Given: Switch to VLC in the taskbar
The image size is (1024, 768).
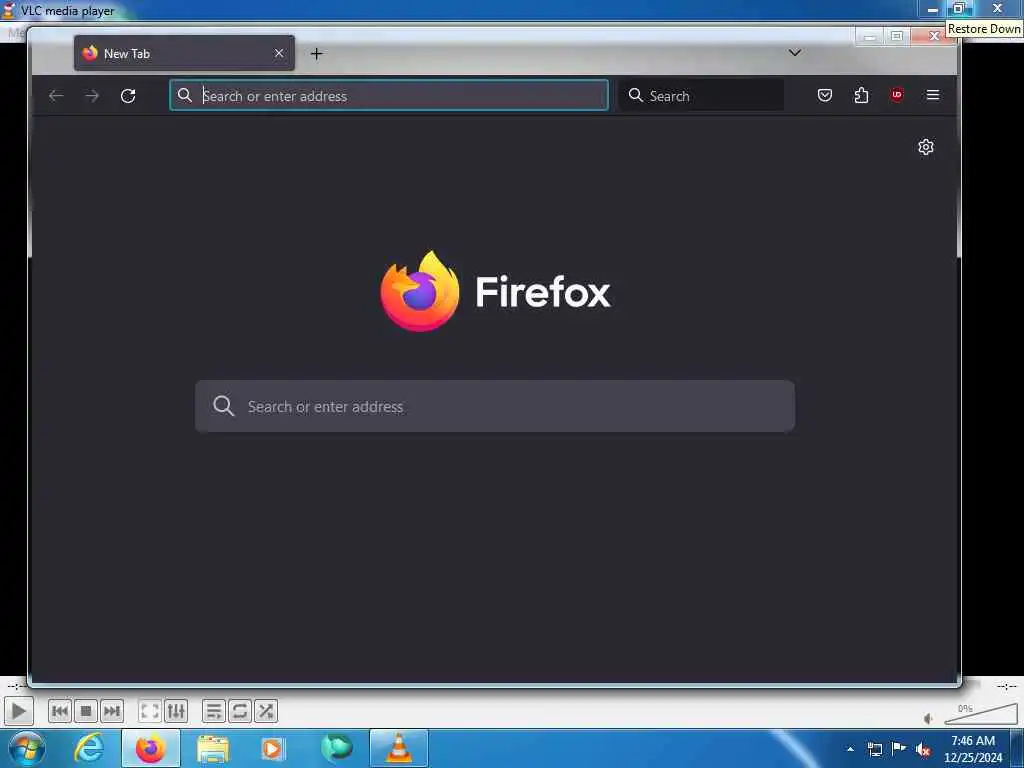Looking at the screenshot, I should point(399,748).
